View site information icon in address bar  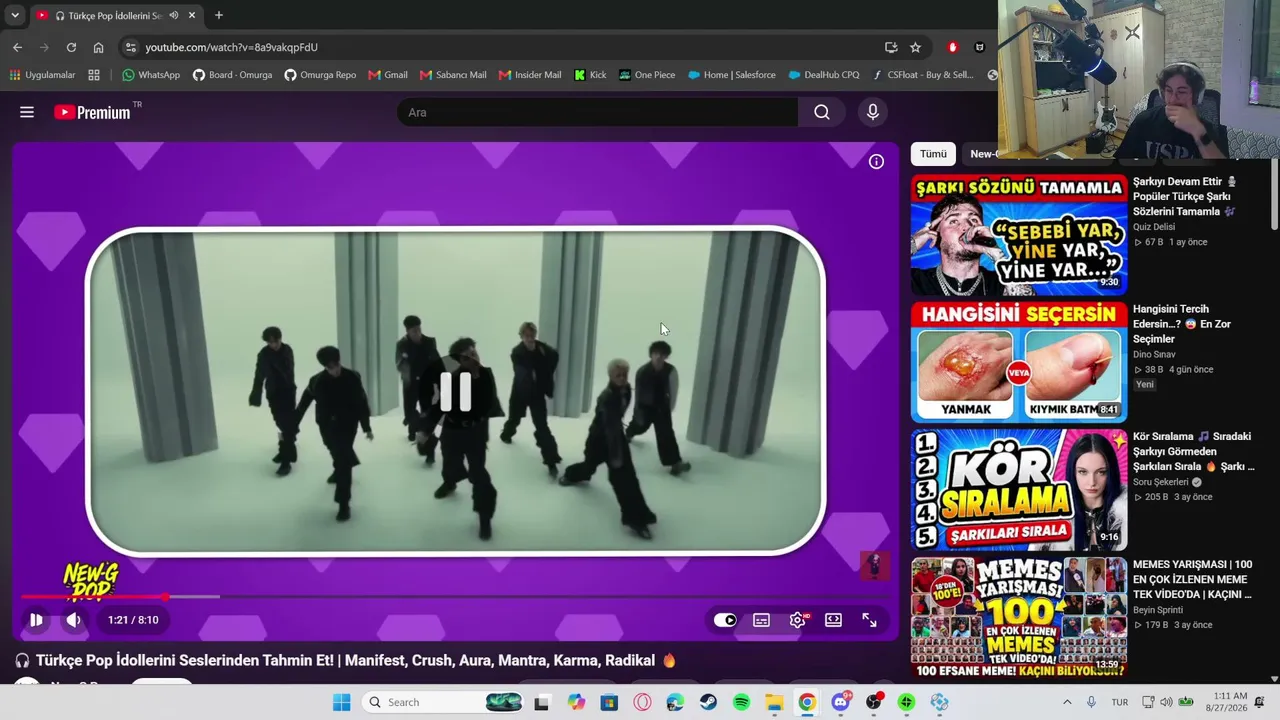point(130,47)
